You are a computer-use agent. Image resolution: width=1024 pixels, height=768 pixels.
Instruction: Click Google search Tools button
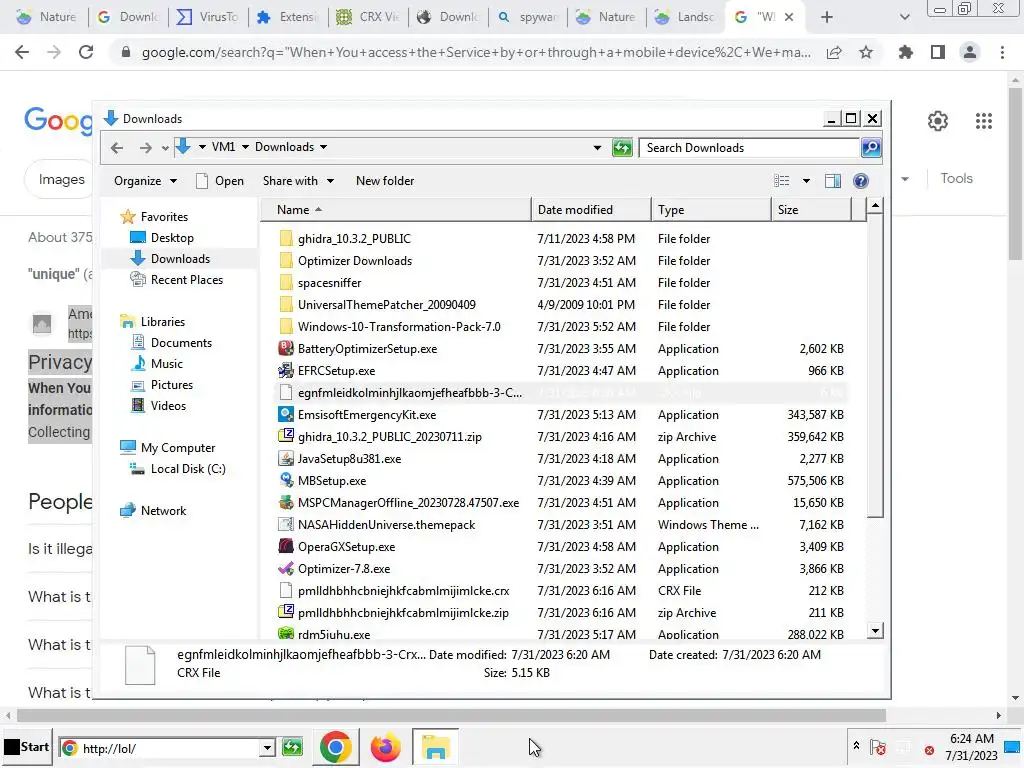pyautogui.click(x=956, y=178)
